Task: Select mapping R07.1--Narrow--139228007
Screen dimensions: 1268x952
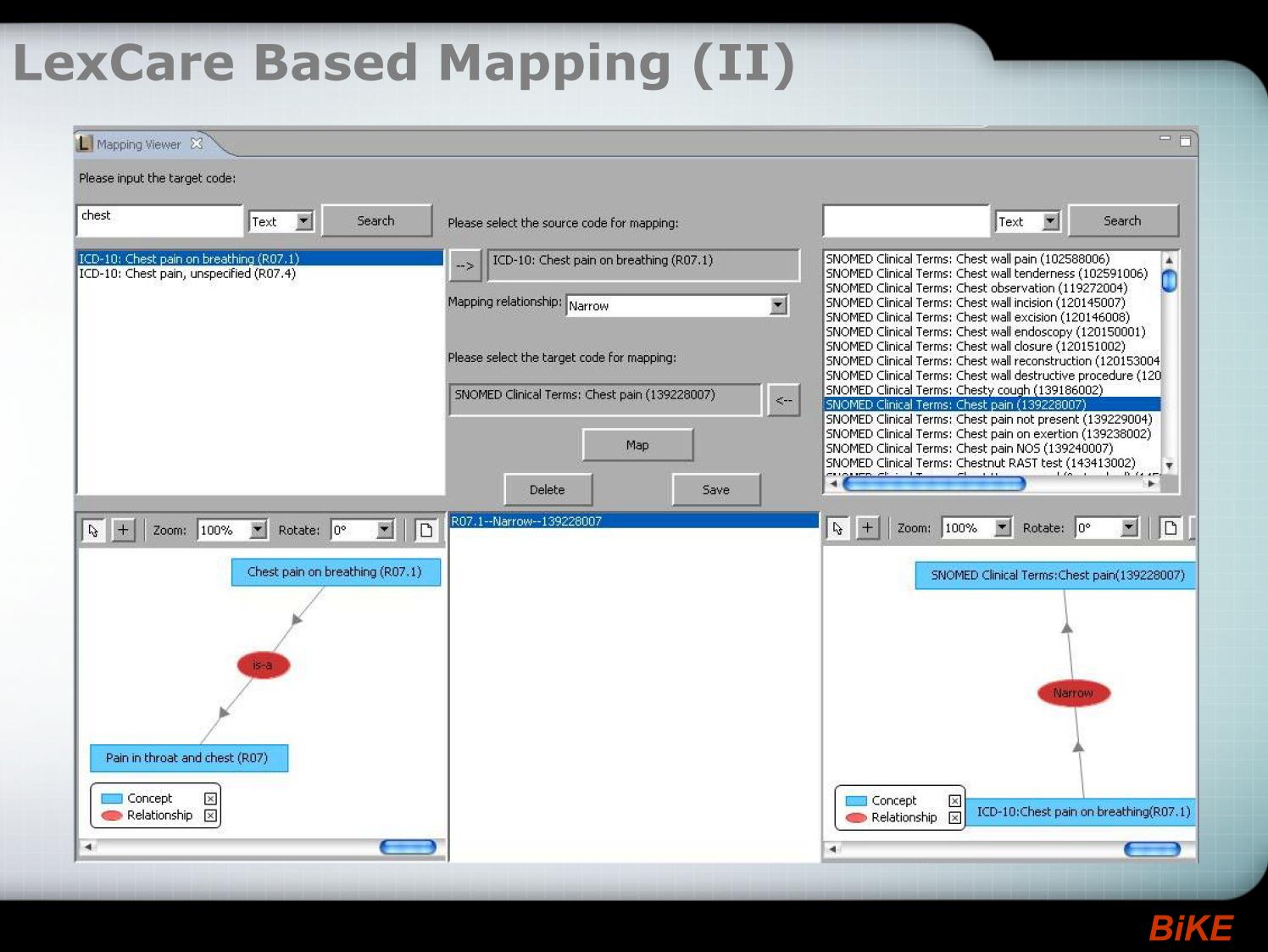Action: (633, 521)
